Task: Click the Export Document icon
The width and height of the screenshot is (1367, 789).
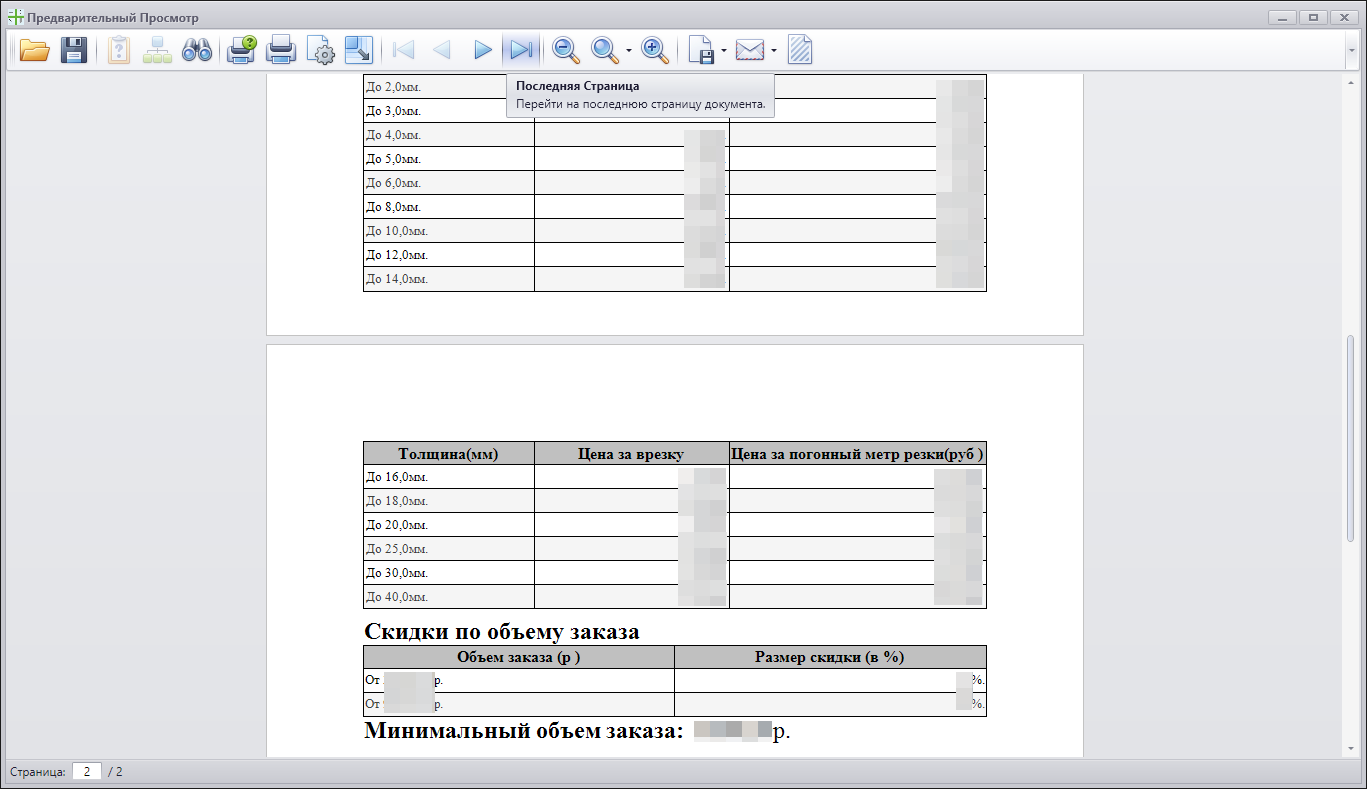Action: pyautogui.click(x=703, y=50)
